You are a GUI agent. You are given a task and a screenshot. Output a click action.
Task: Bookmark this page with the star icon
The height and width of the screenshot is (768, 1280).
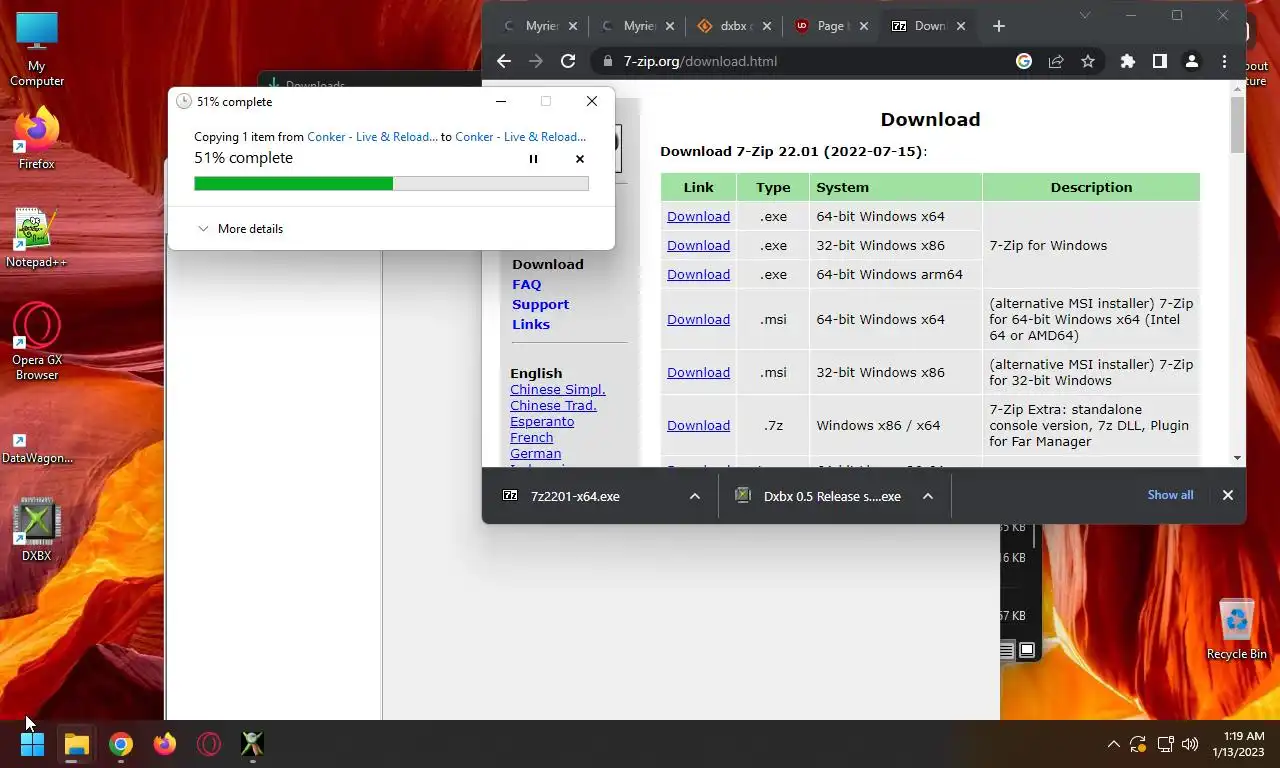coord(1088,61)
